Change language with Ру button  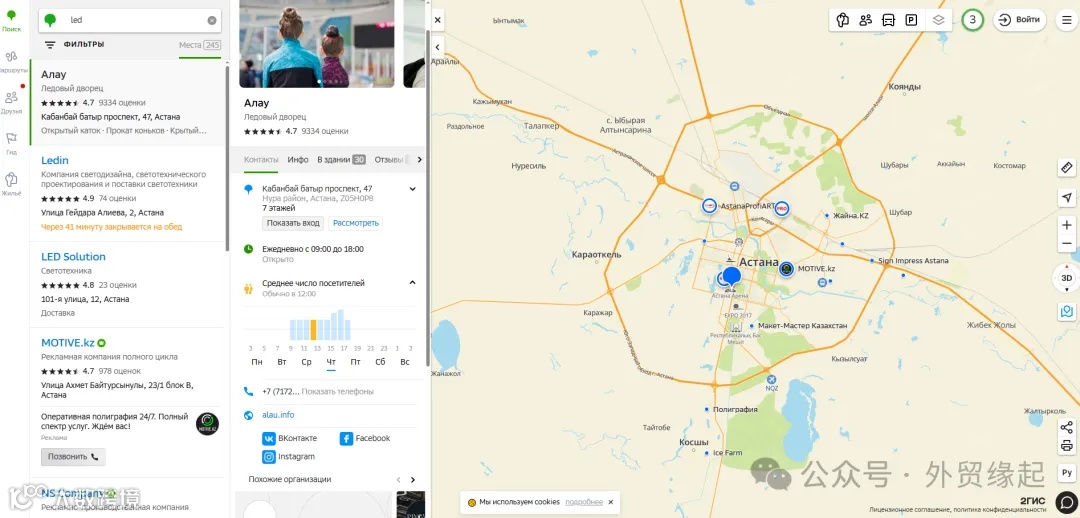coord(1067,473)
